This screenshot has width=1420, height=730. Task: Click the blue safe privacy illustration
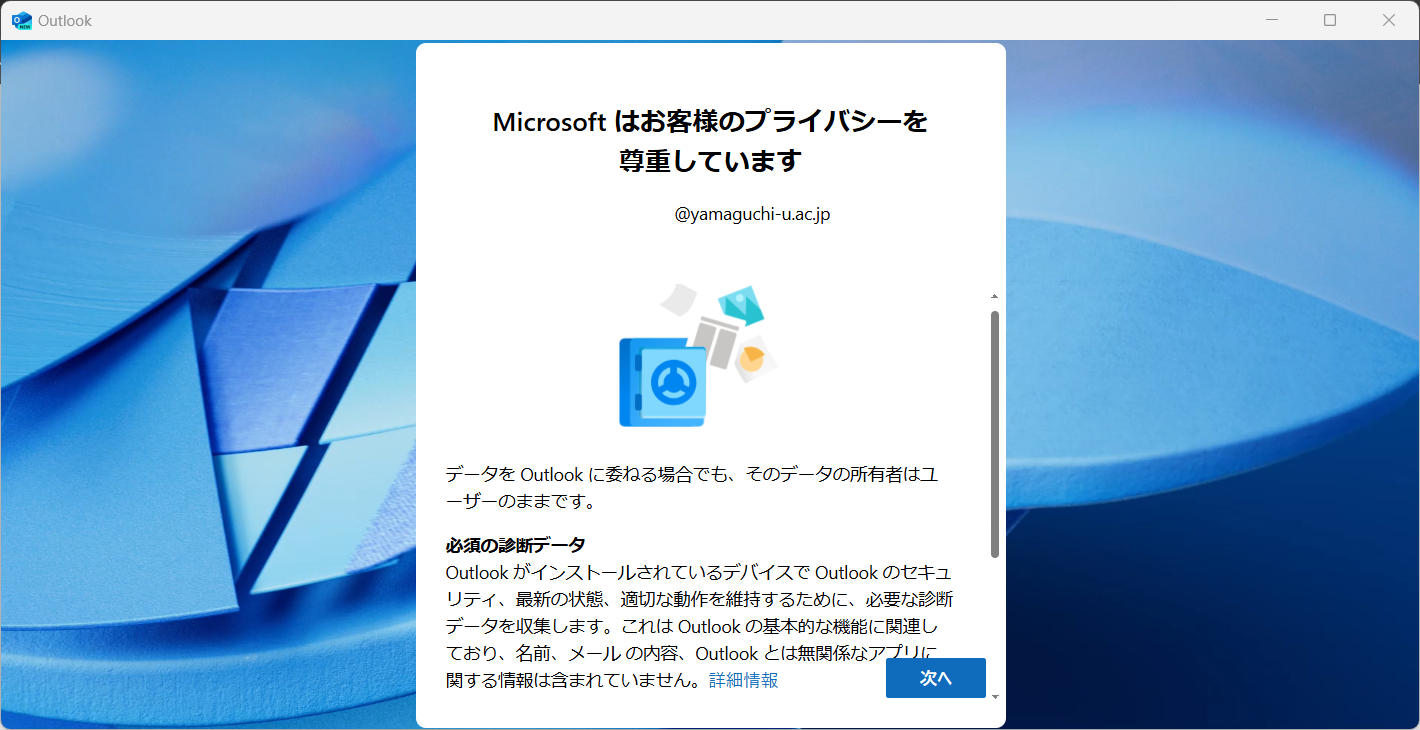point(697,356)
